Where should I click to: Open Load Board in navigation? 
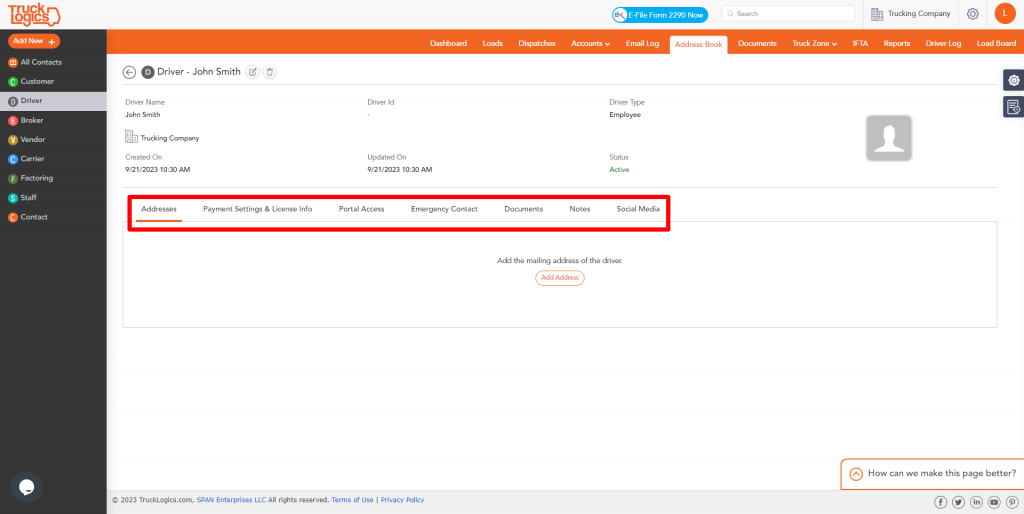(997, 44)
